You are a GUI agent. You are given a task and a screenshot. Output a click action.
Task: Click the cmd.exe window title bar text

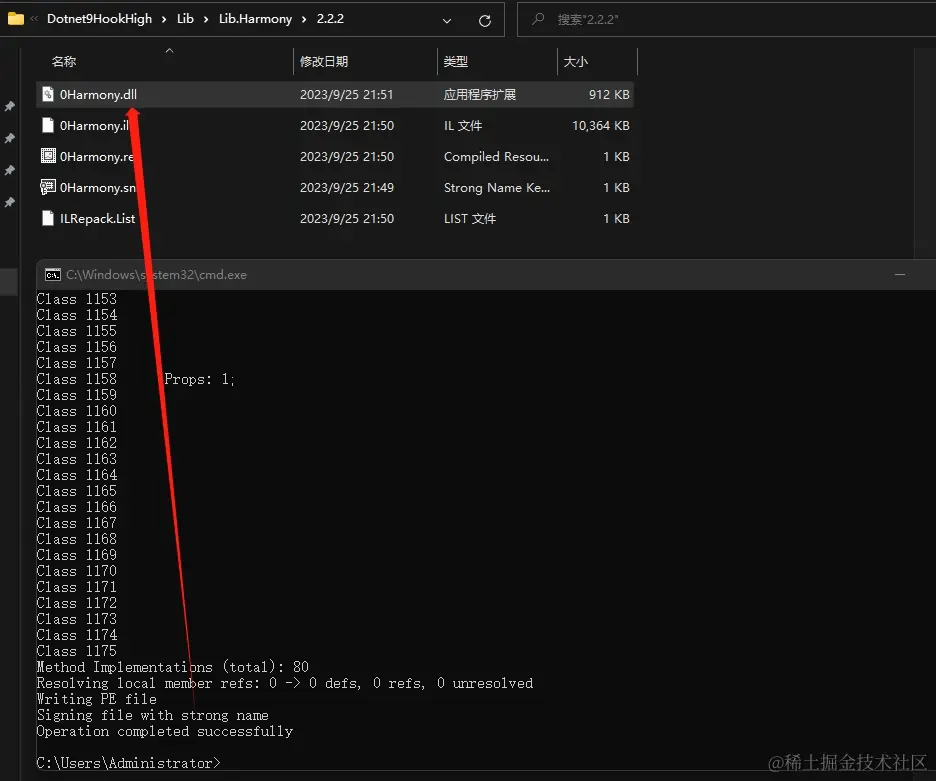[x=156, y=275]
